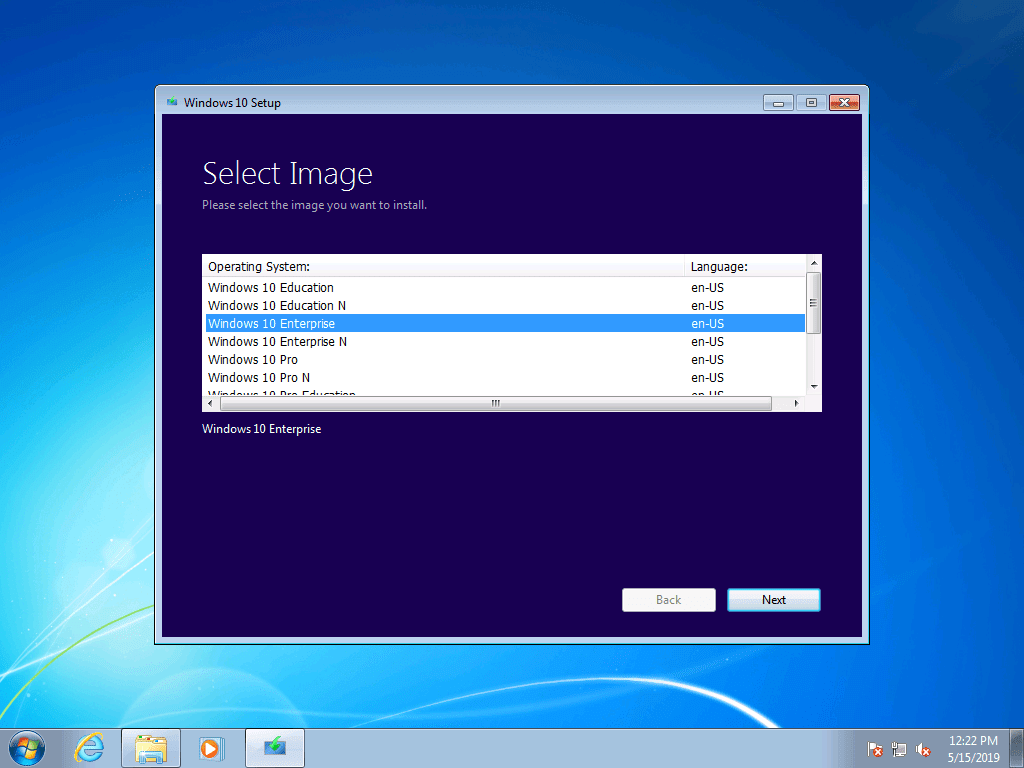Maximize the Windows 10 Setup window
This screenshot has height=768, width=1024.
(811, 103)
